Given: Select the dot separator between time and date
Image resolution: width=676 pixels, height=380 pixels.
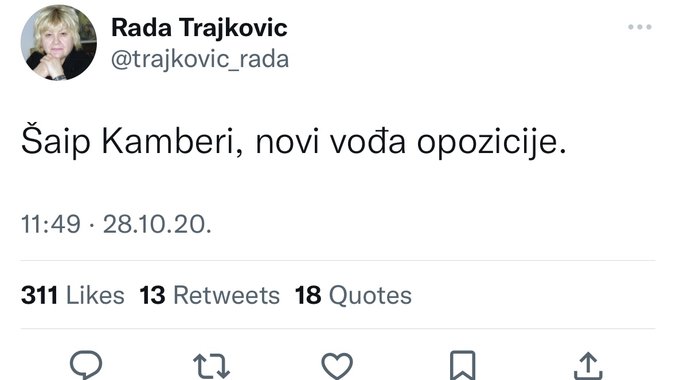Looking at the screenshot, I should (92, 226).
